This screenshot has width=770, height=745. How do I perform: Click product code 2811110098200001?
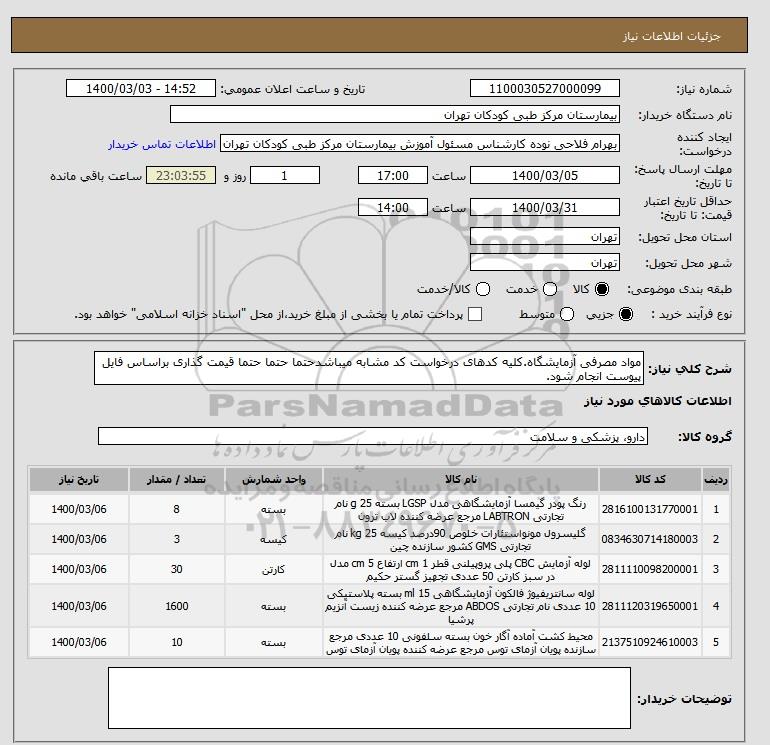tap(650, 569)
